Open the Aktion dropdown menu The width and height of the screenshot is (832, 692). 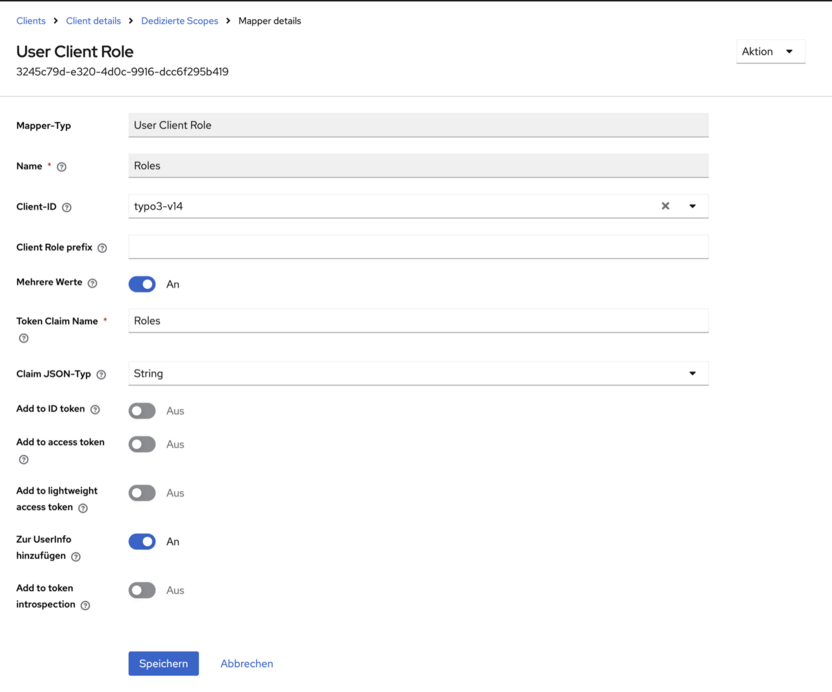point(770,51)
